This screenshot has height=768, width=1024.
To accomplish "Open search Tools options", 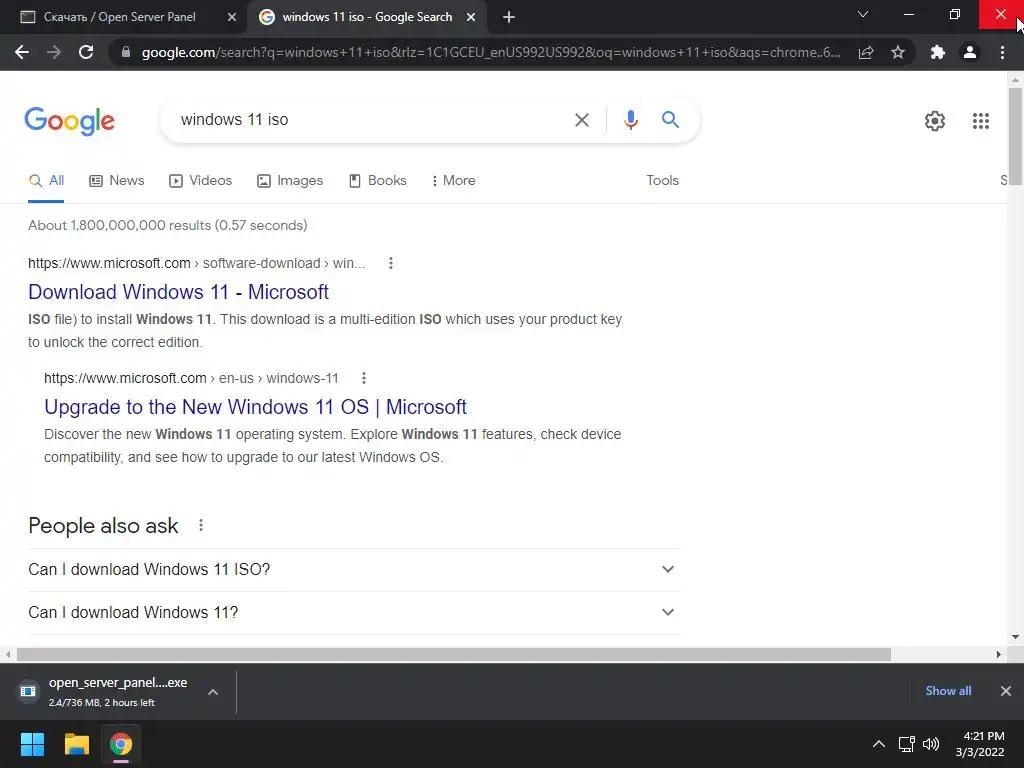I will [662, 181].
